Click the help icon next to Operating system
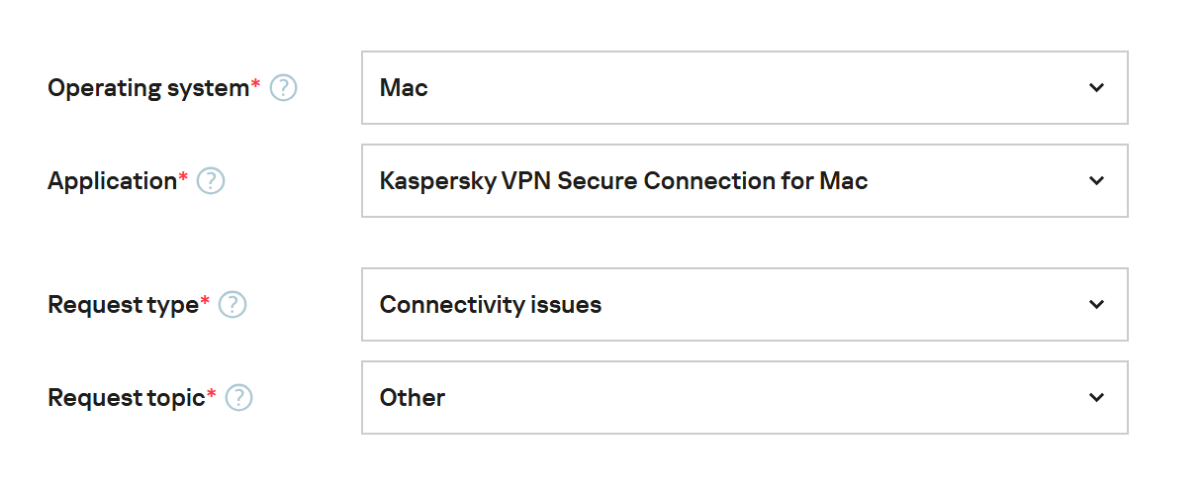The width and height of the screenshot is (1200, 496). tap(284, 88)
